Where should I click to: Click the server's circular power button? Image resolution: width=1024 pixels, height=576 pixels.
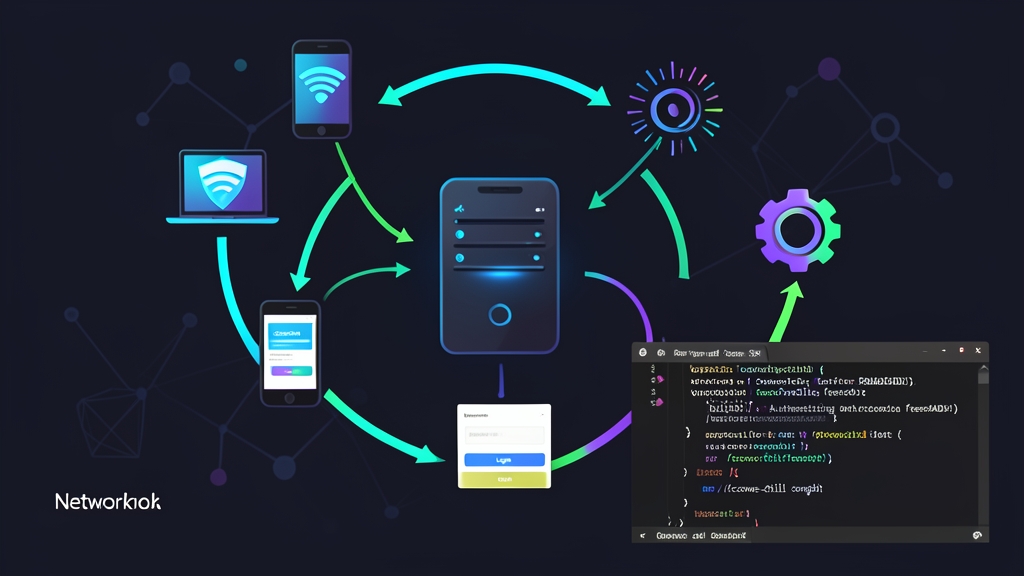(500, 315)
